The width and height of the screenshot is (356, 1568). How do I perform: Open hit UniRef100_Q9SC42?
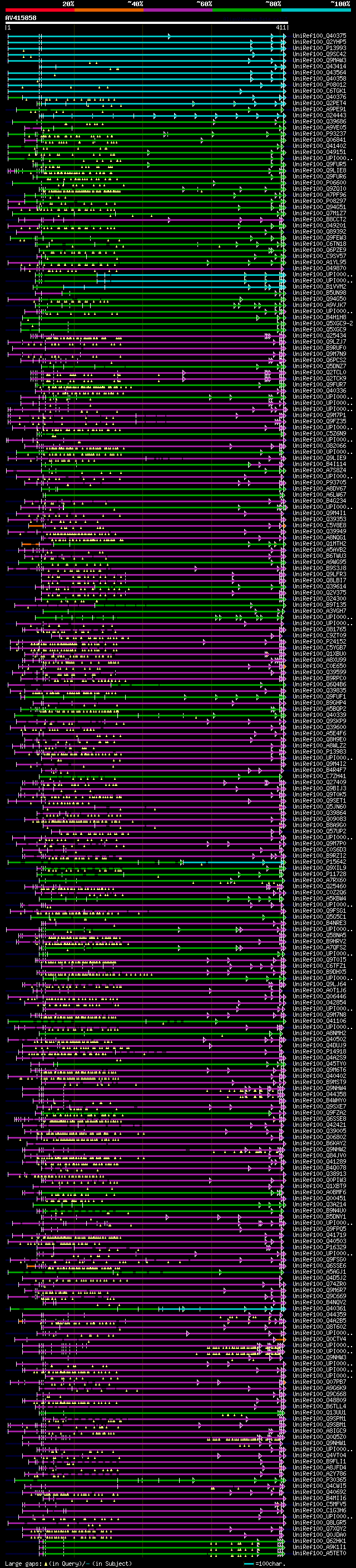[x=319, y=54]
